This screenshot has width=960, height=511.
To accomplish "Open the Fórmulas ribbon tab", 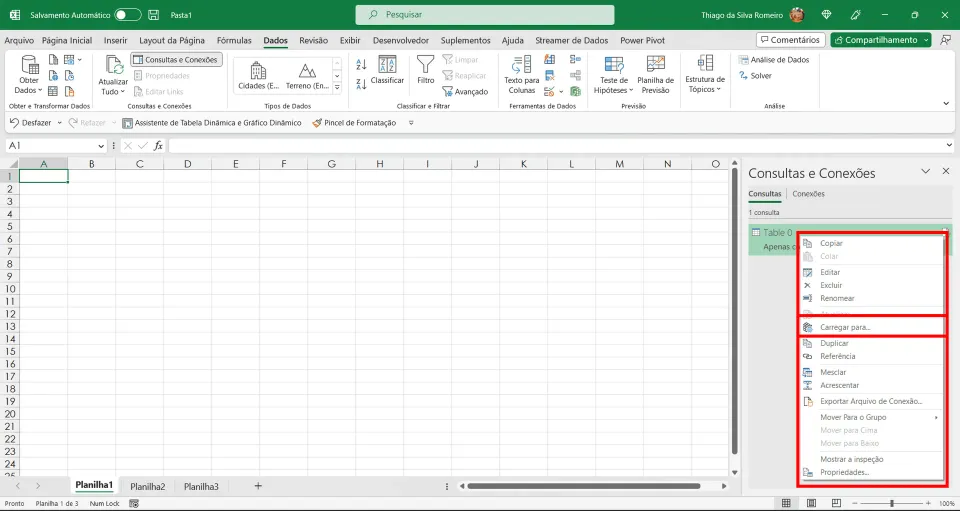I will [x=234, y=40].
